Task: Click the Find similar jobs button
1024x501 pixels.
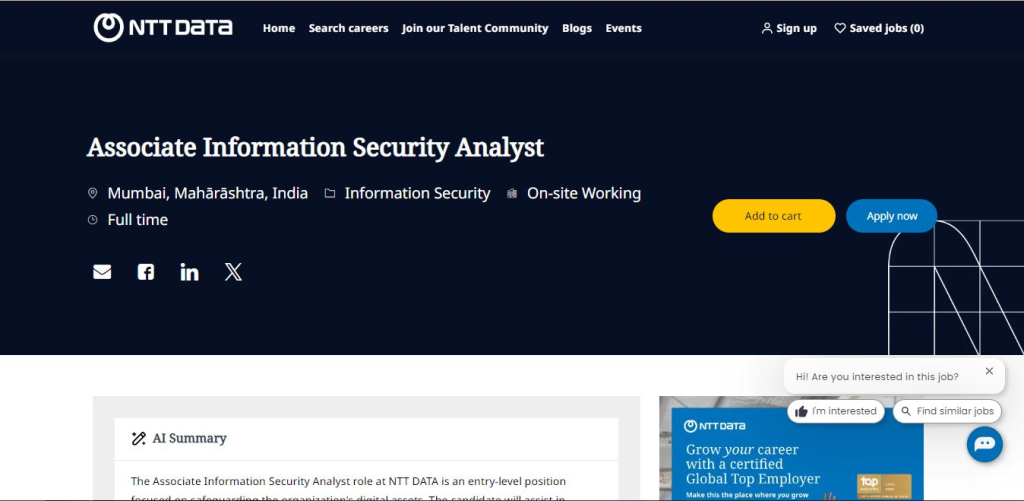Action: (947, 412)
